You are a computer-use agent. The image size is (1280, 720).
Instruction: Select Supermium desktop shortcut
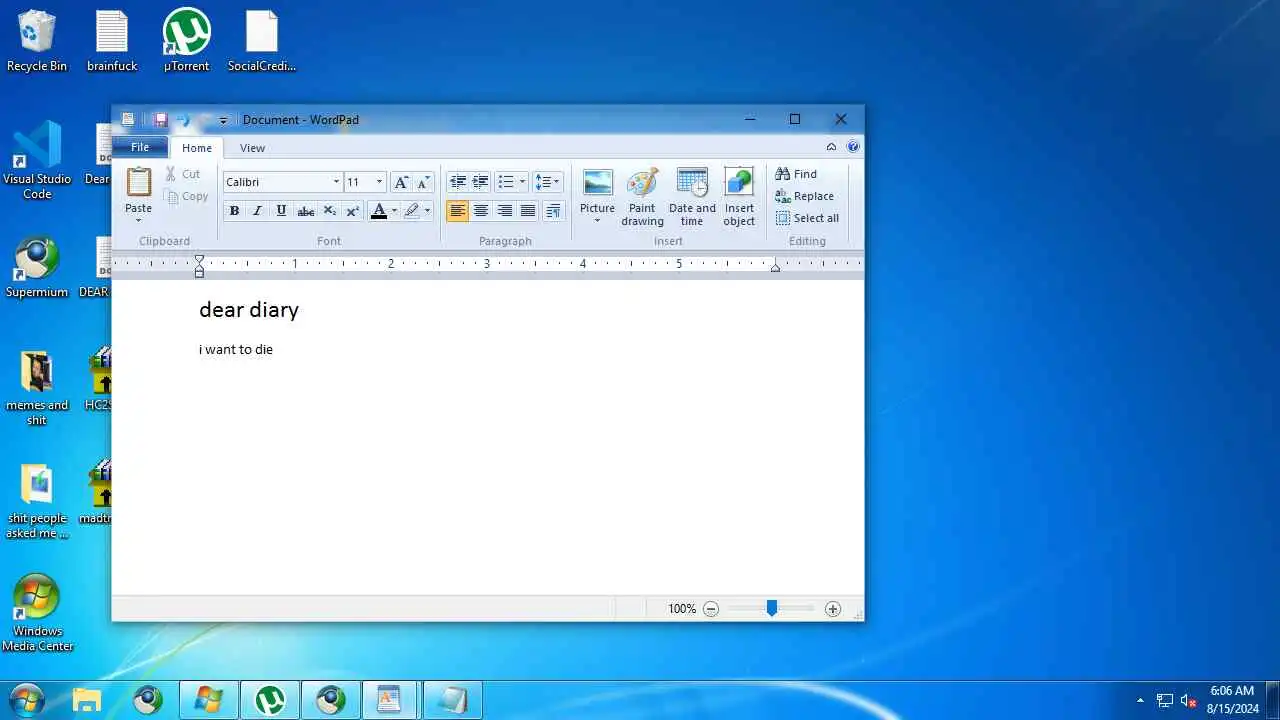coord(37,268)
